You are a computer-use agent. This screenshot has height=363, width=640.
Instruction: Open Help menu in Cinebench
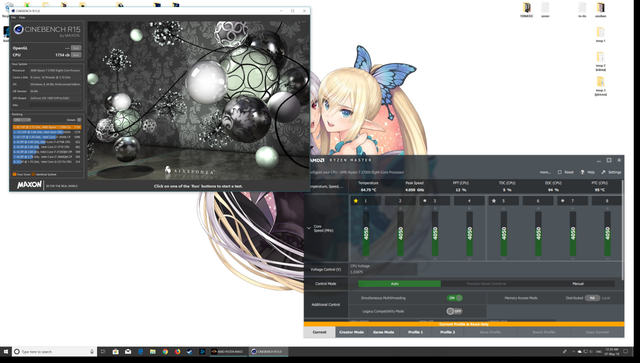(x=22, y=18)
